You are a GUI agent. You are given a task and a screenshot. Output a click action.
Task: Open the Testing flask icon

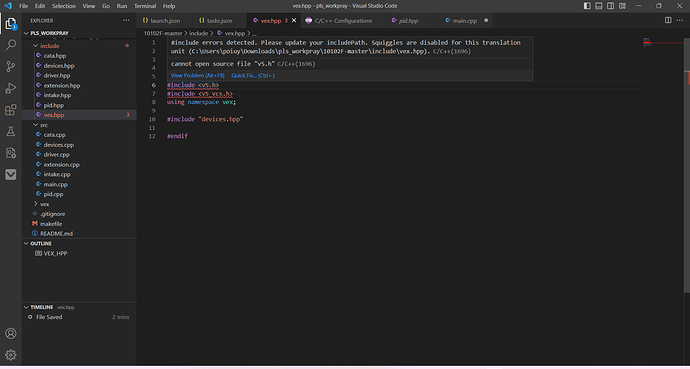[x=11, y=132]
